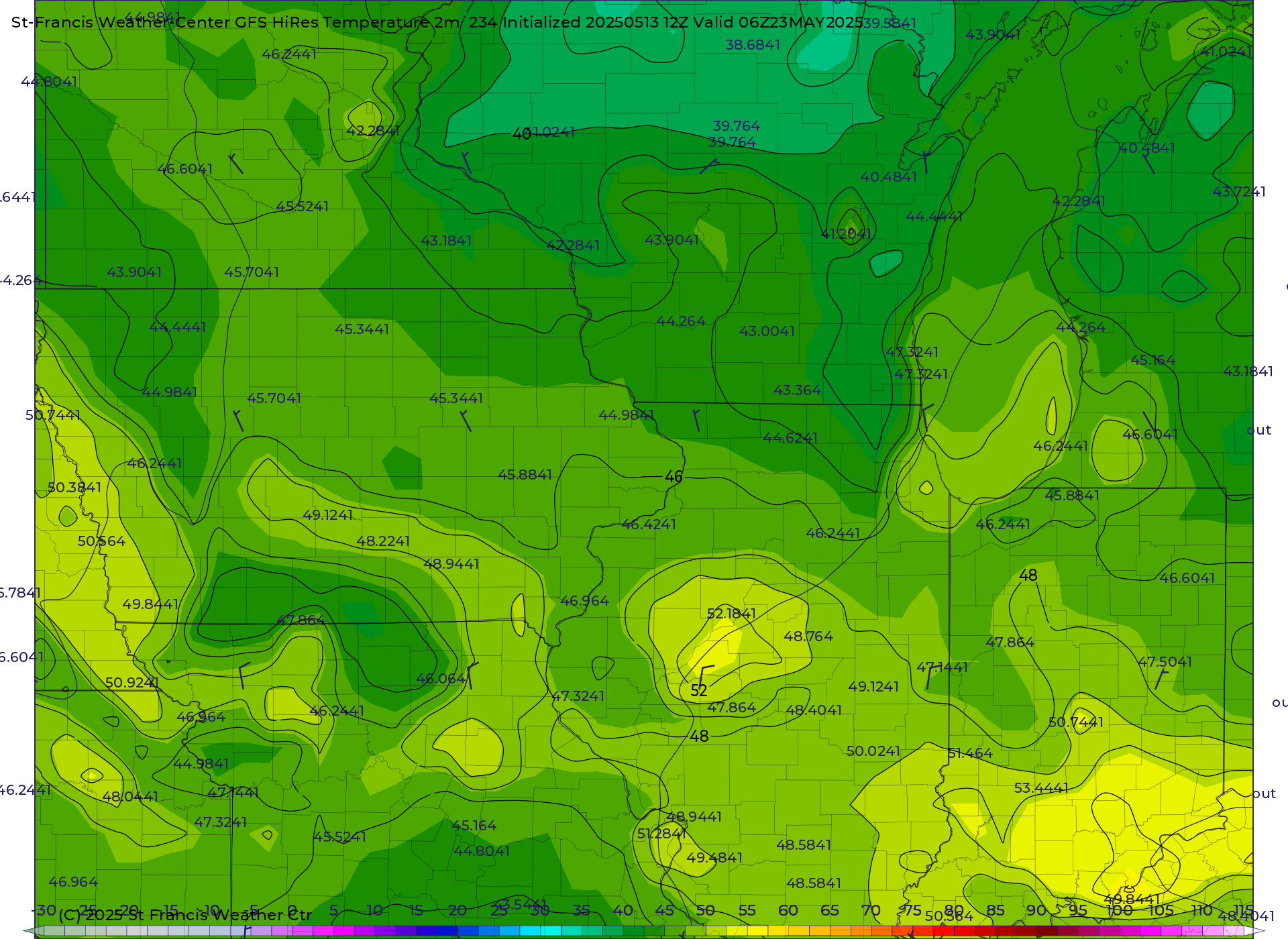This screenshot has height=939, width=1288.
Task: Click the 47.5041 temperature value
Action: coord(1165,662)
